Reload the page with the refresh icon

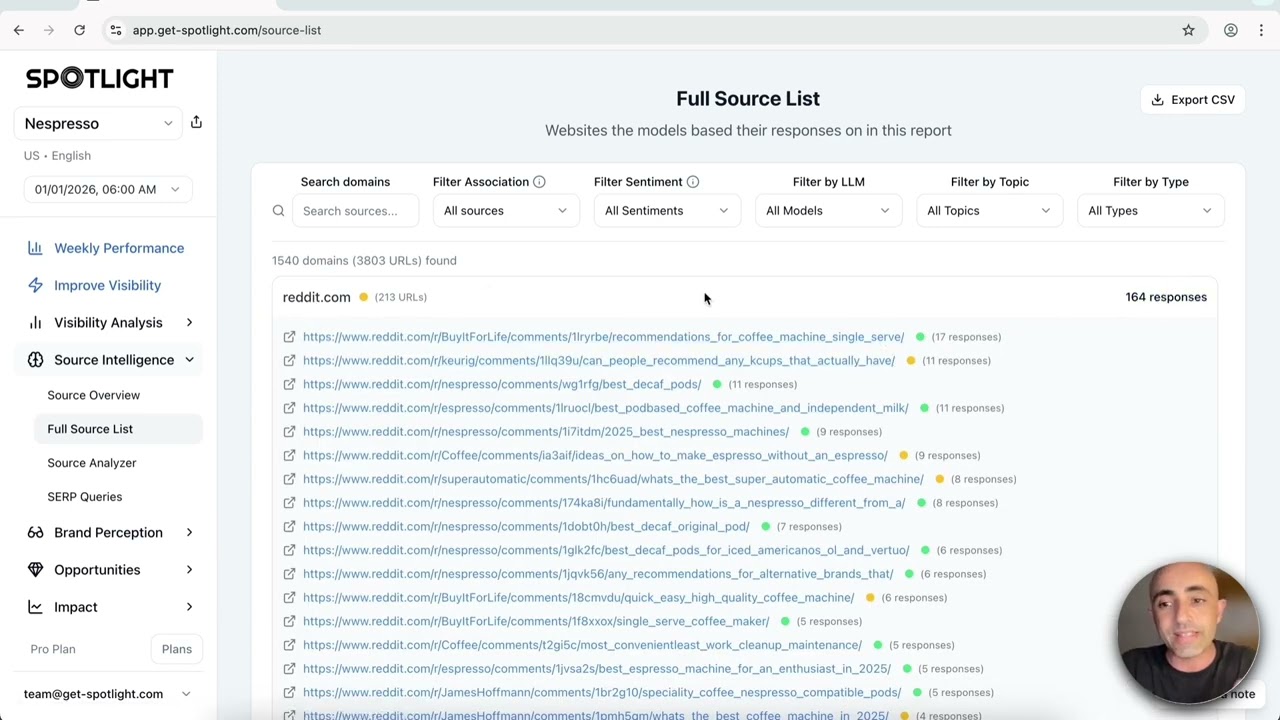point(79,30)
